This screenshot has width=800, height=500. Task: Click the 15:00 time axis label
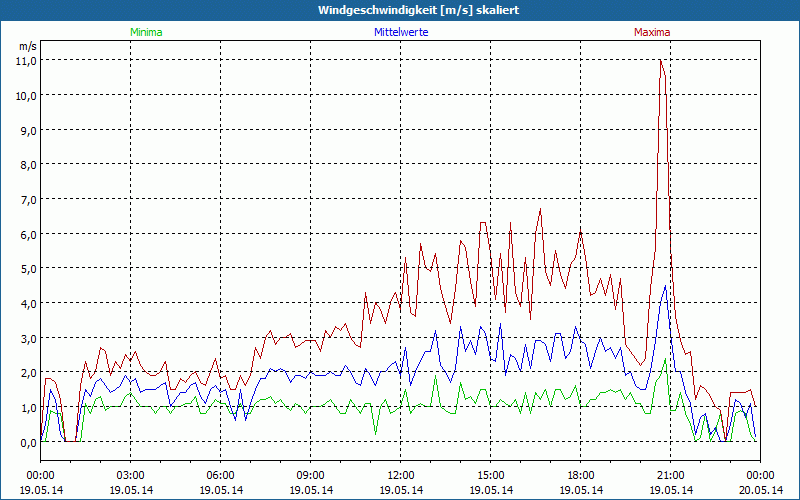(x=491, y=476)
